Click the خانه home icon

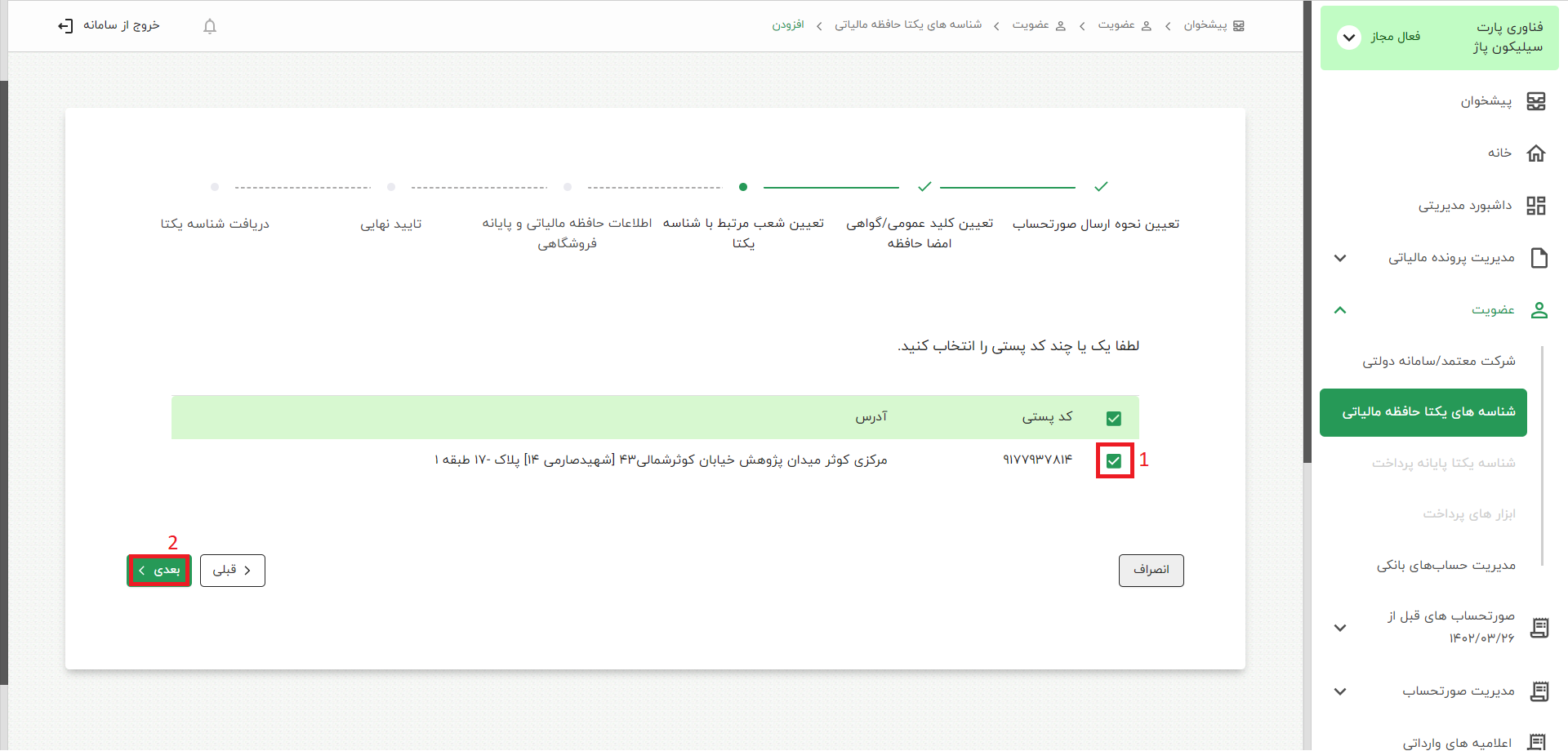1536,153
